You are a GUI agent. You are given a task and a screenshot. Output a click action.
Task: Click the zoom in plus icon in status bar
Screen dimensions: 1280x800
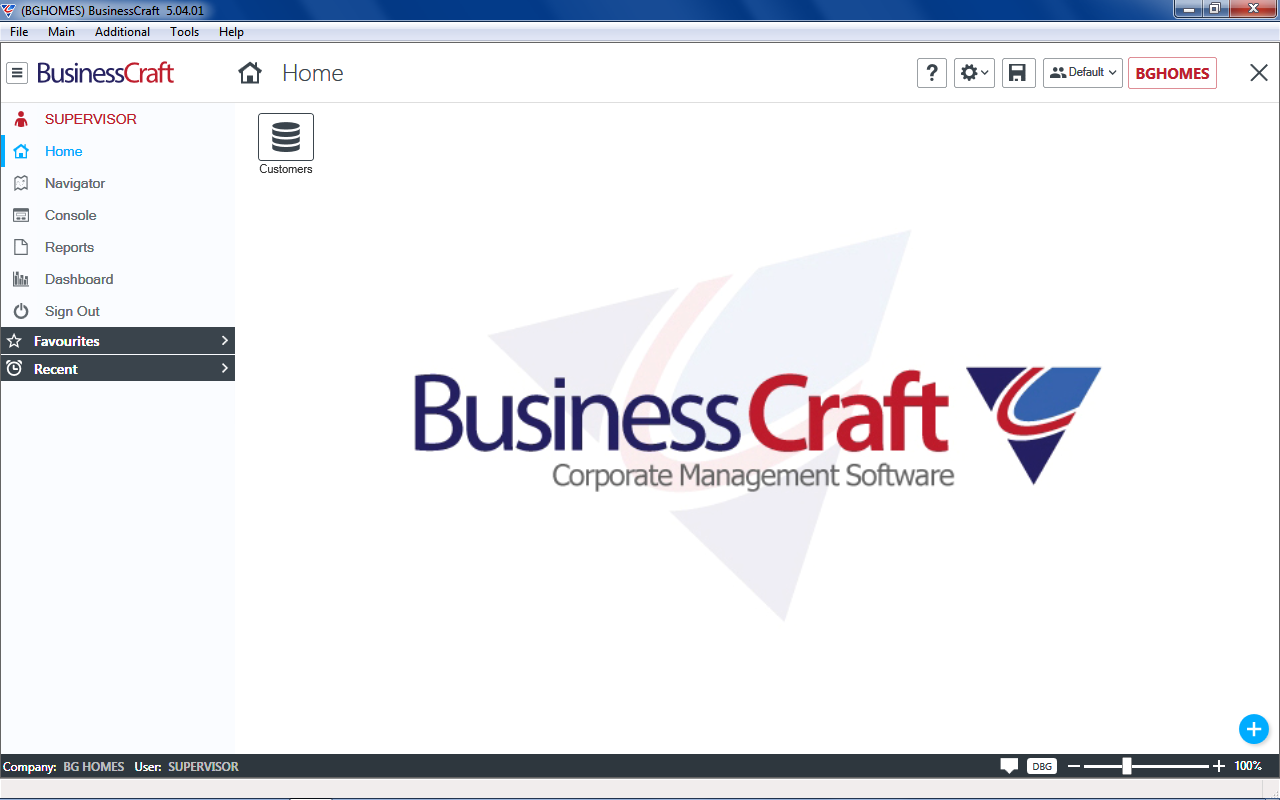[1218, 766]
